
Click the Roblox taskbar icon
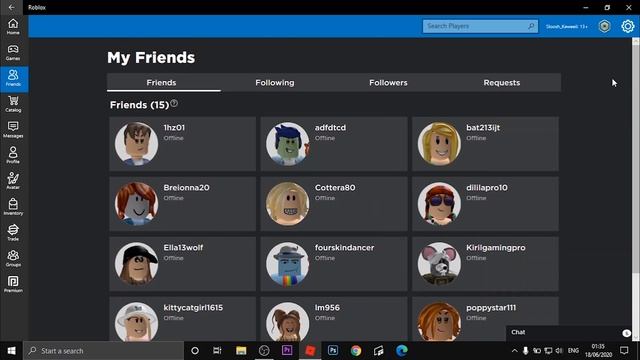(310, 351)
